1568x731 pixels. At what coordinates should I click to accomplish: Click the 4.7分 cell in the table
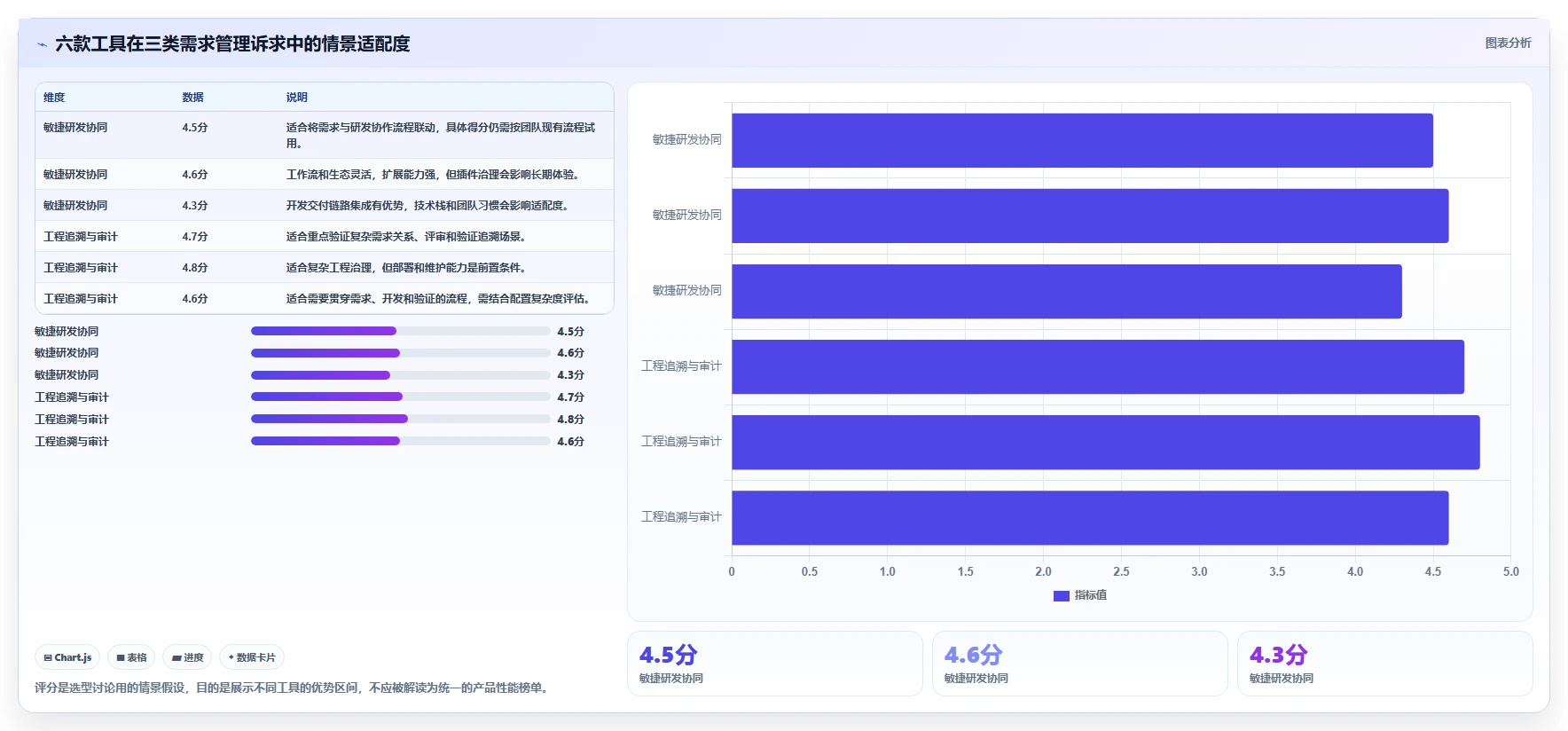tap(195, 237)
